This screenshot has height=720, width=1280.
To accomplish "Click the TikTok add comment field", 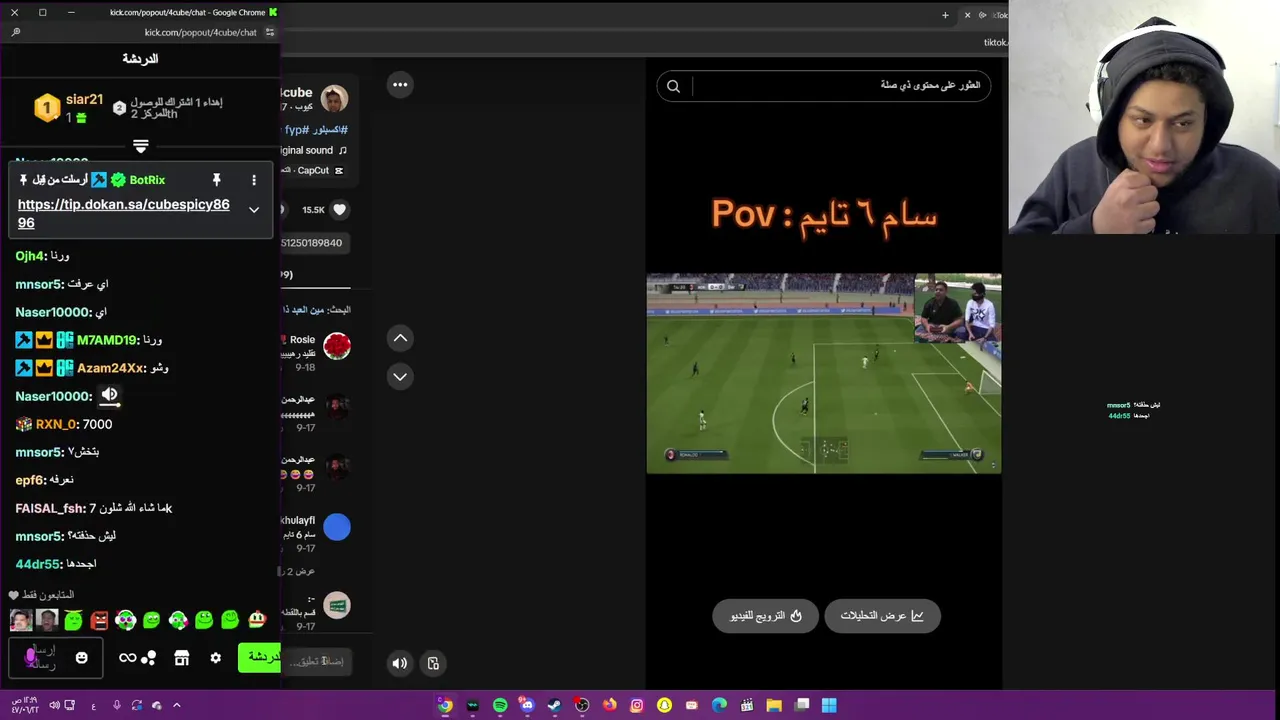I will tap(318, 661).
